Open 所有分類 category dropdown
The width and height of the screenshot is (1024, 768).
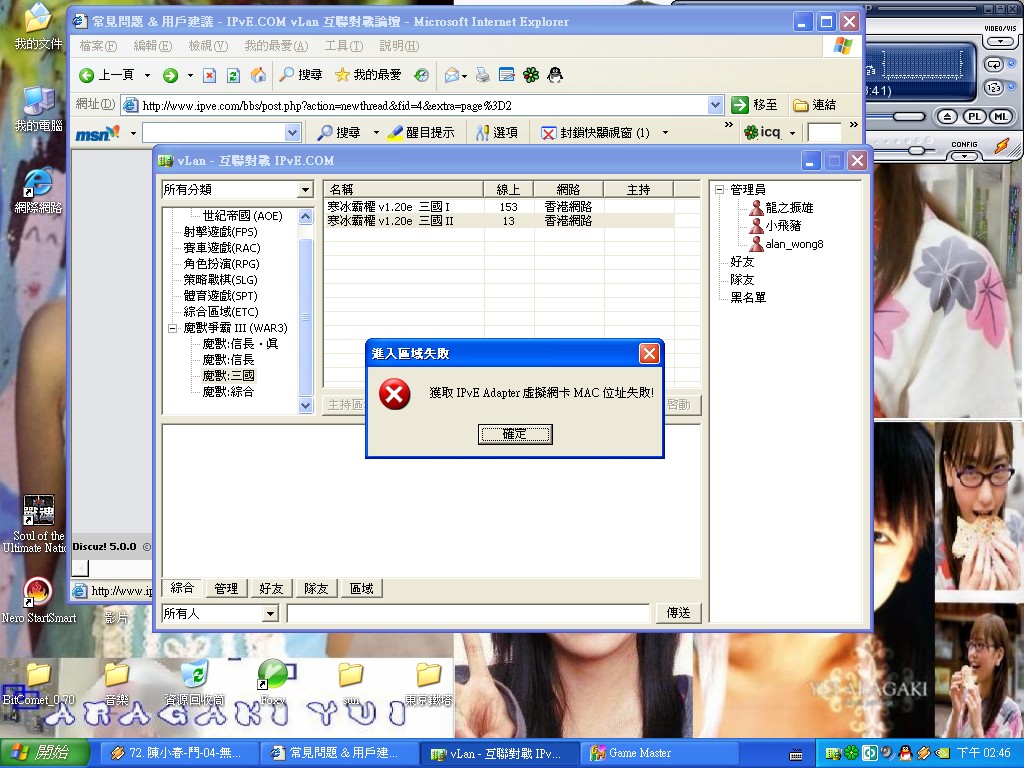(306, 190)
